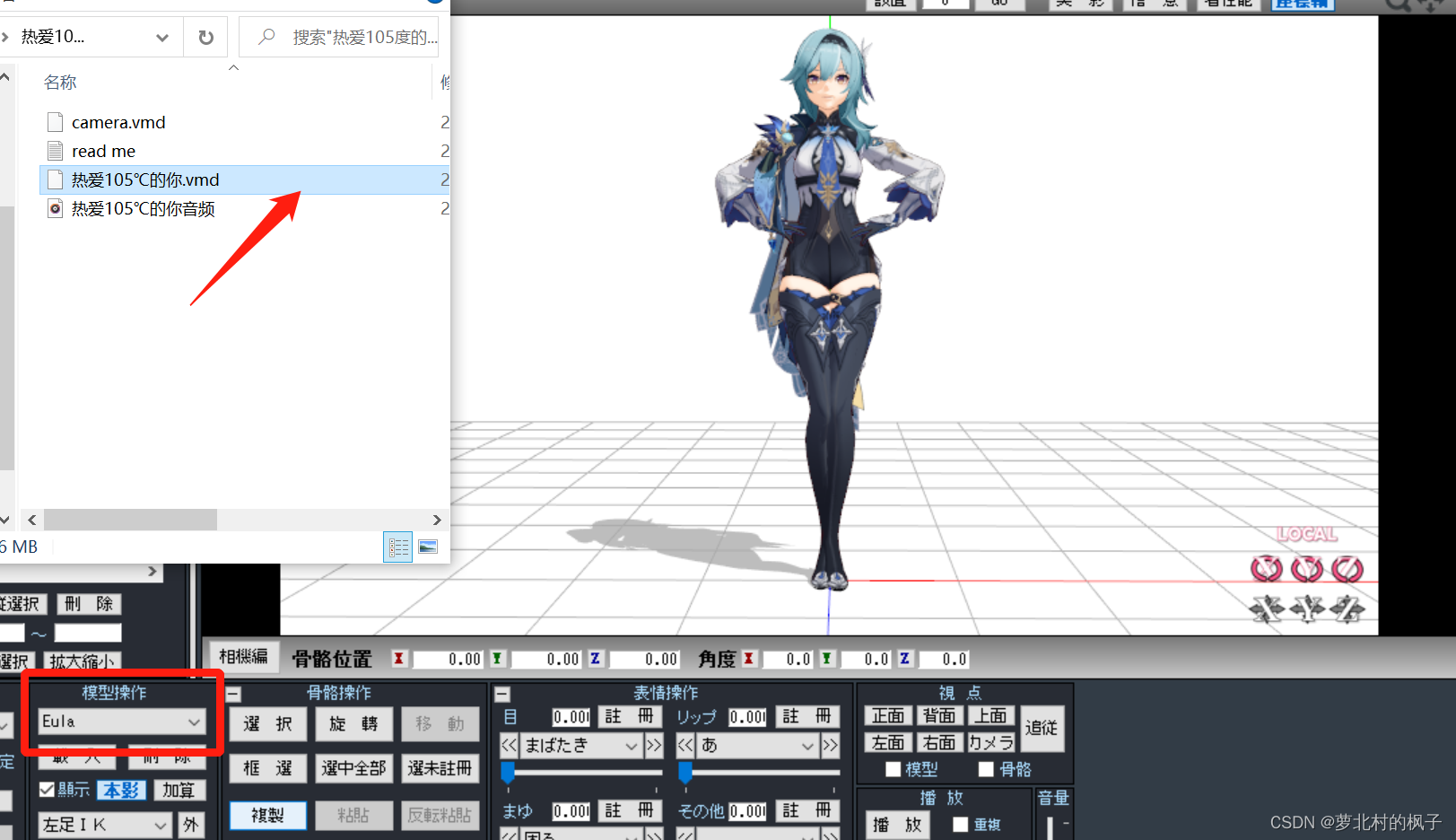
Task: Click the first LOCAL rotation gizmo icon
Action: (x=1267, y=568)
